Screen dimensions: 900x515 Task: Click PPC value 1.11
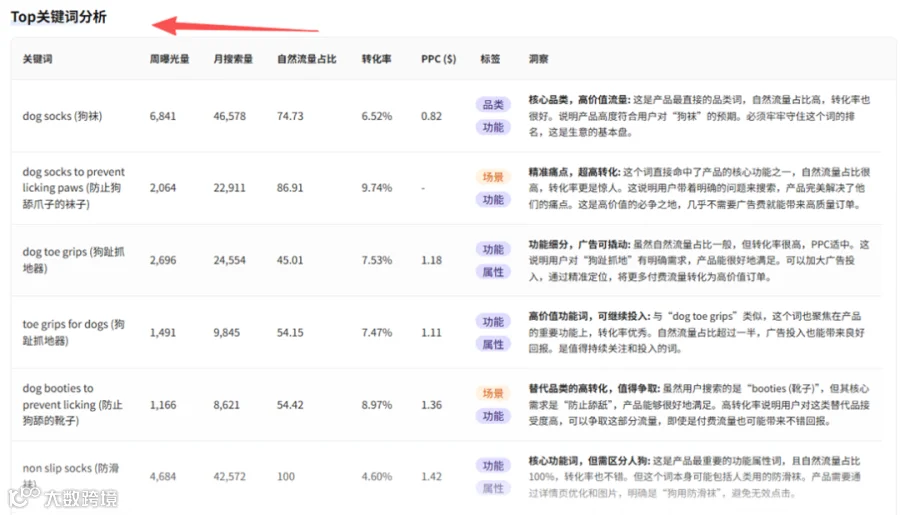[431, 332]
